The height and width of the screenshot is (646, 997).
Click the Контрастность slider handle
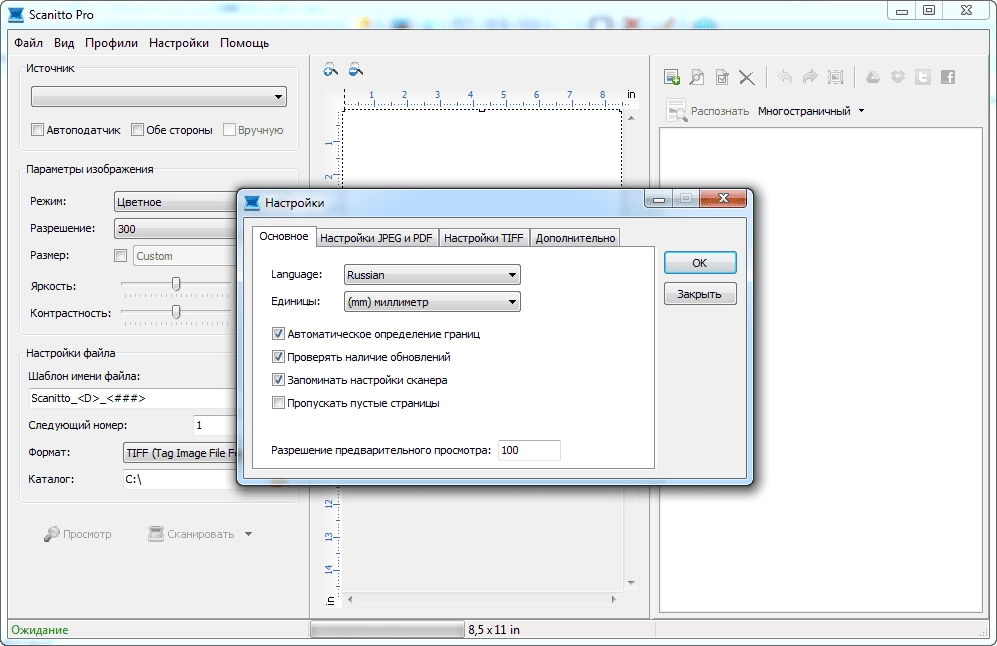pyautogui.click(x=176, y=311)
